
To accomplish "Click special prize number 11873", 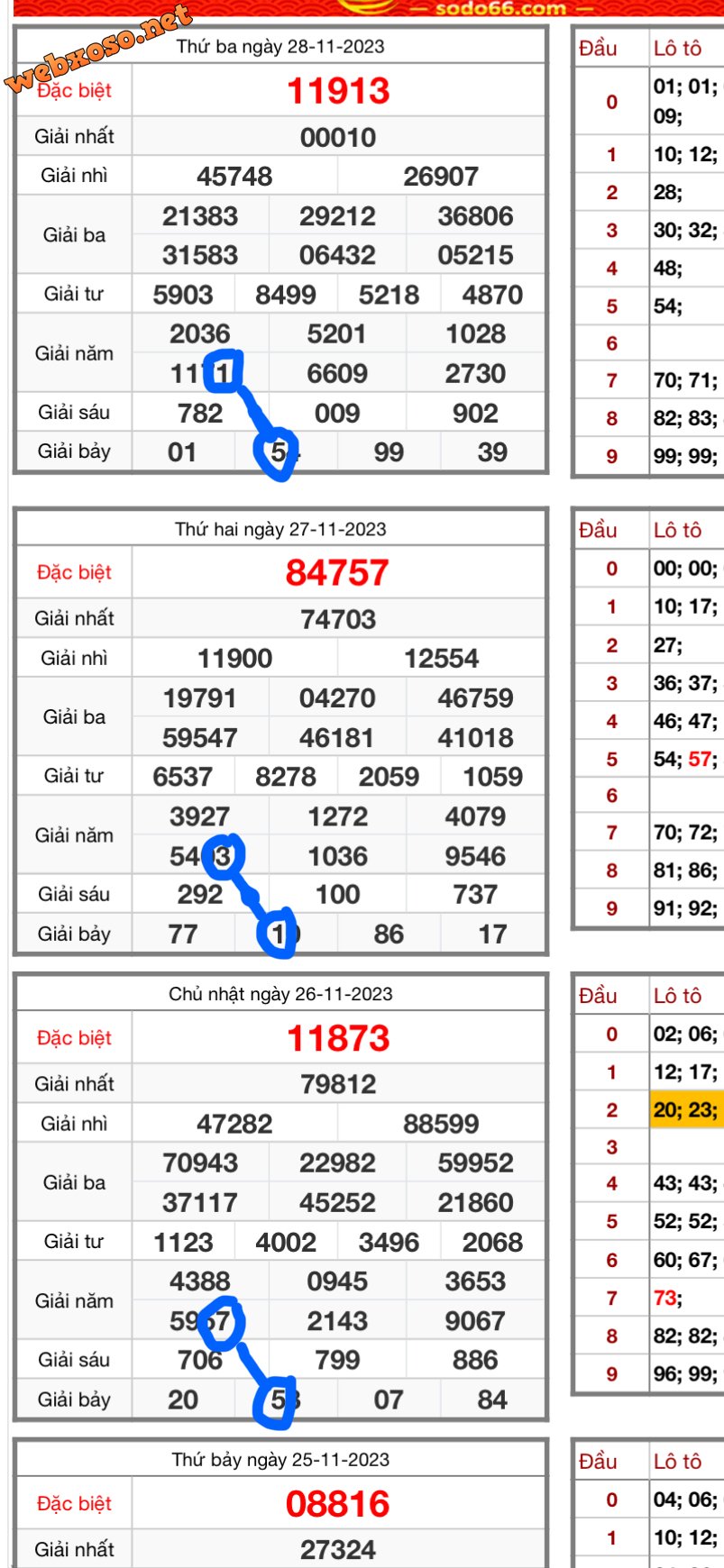I will (338, 1039).
